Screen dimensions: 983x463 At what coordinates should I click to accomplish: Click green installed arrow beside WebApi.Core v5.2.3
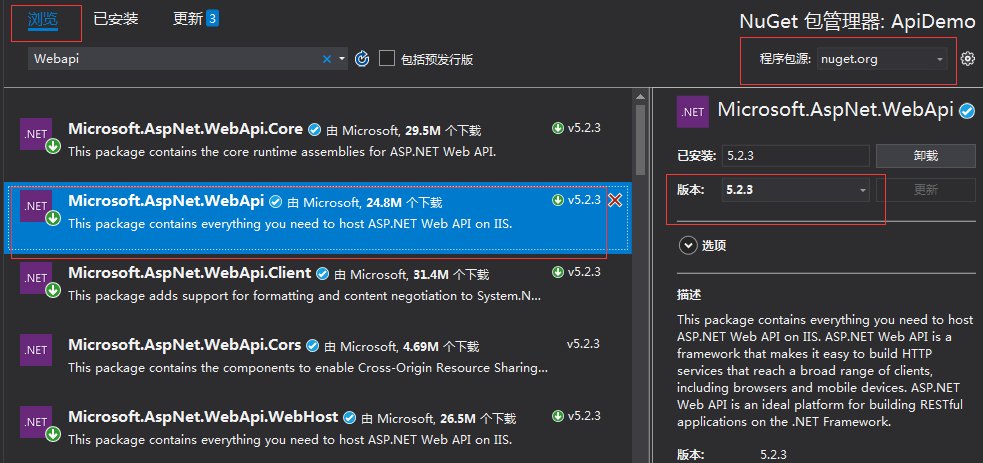tap(558, 128)
